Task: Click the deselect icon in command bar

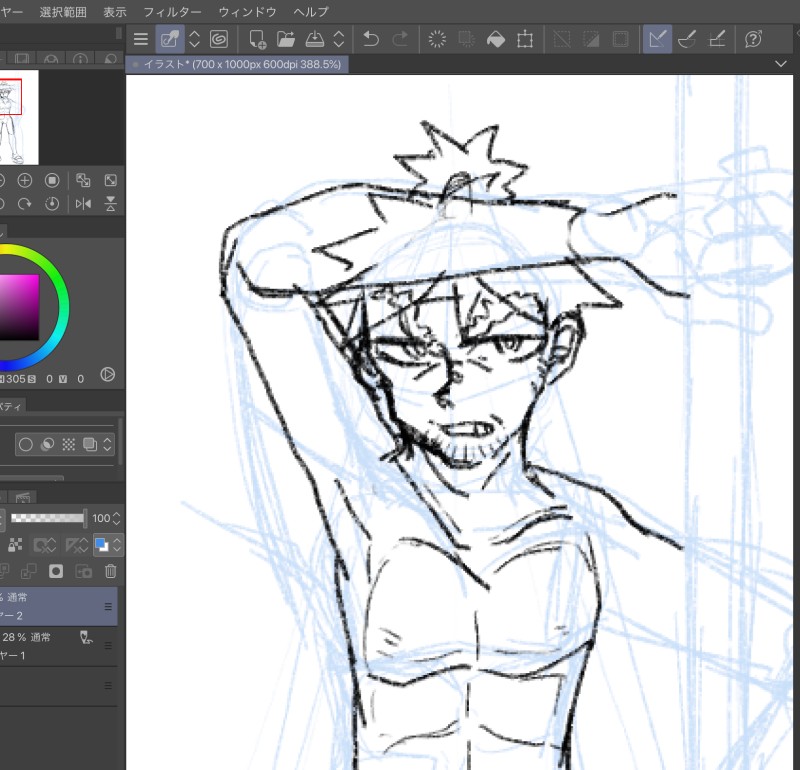Action: [562, 39]
